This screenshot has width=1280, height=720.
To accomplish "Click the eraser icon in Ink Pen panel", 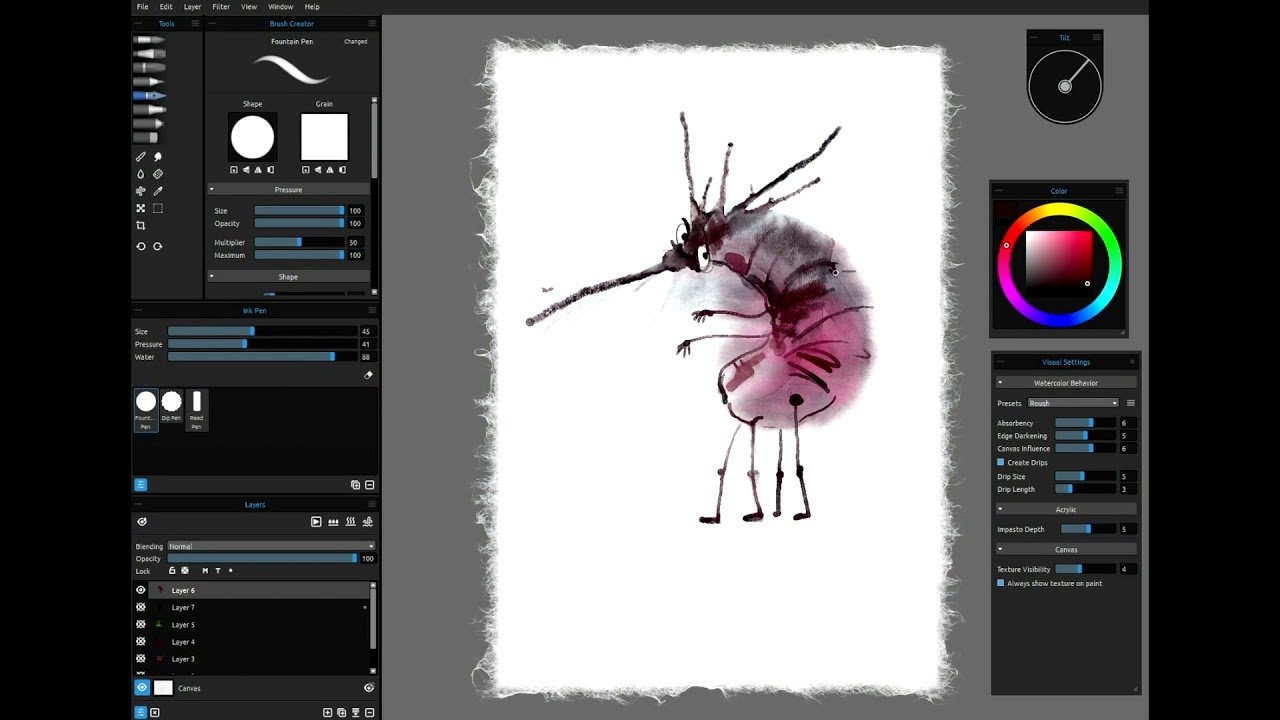I will [x=368, y=375].
